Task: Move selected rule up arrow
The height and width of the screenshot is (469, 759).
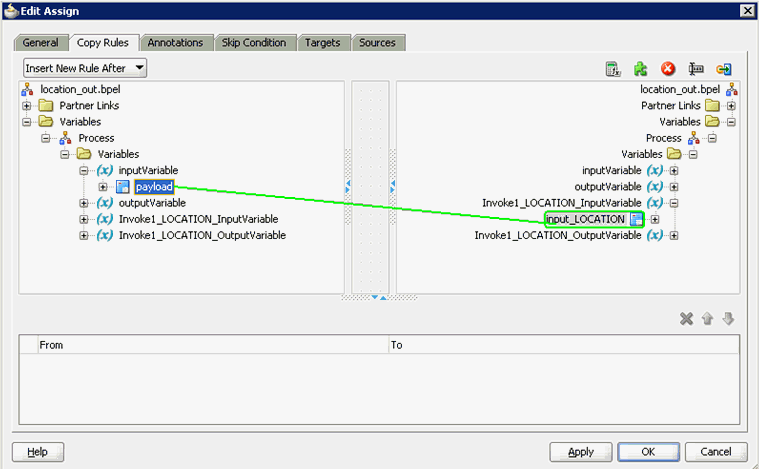Action: [x=707, y=318]
